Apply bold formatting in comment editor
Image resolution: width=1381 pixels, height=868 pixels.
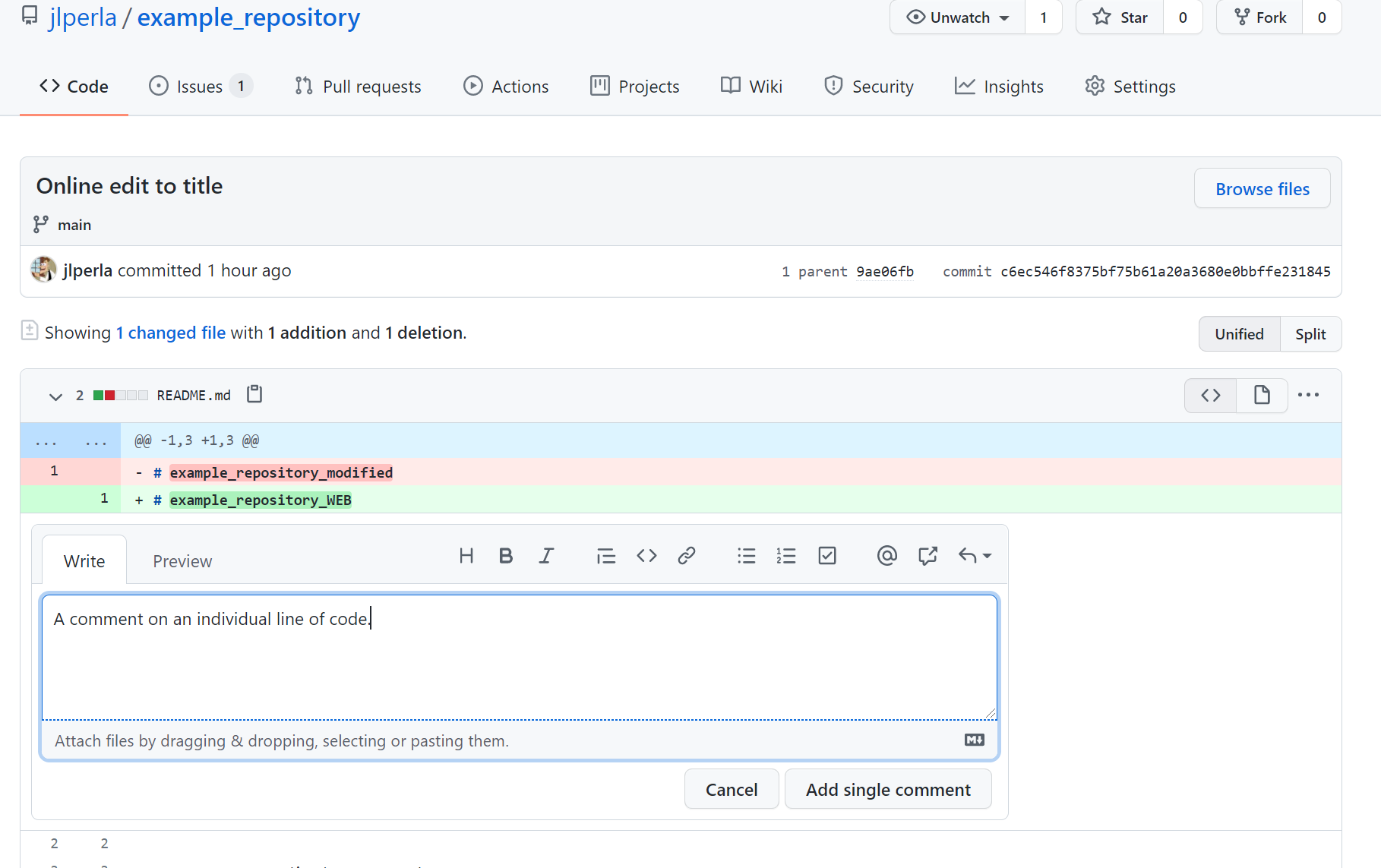(506, 556)
